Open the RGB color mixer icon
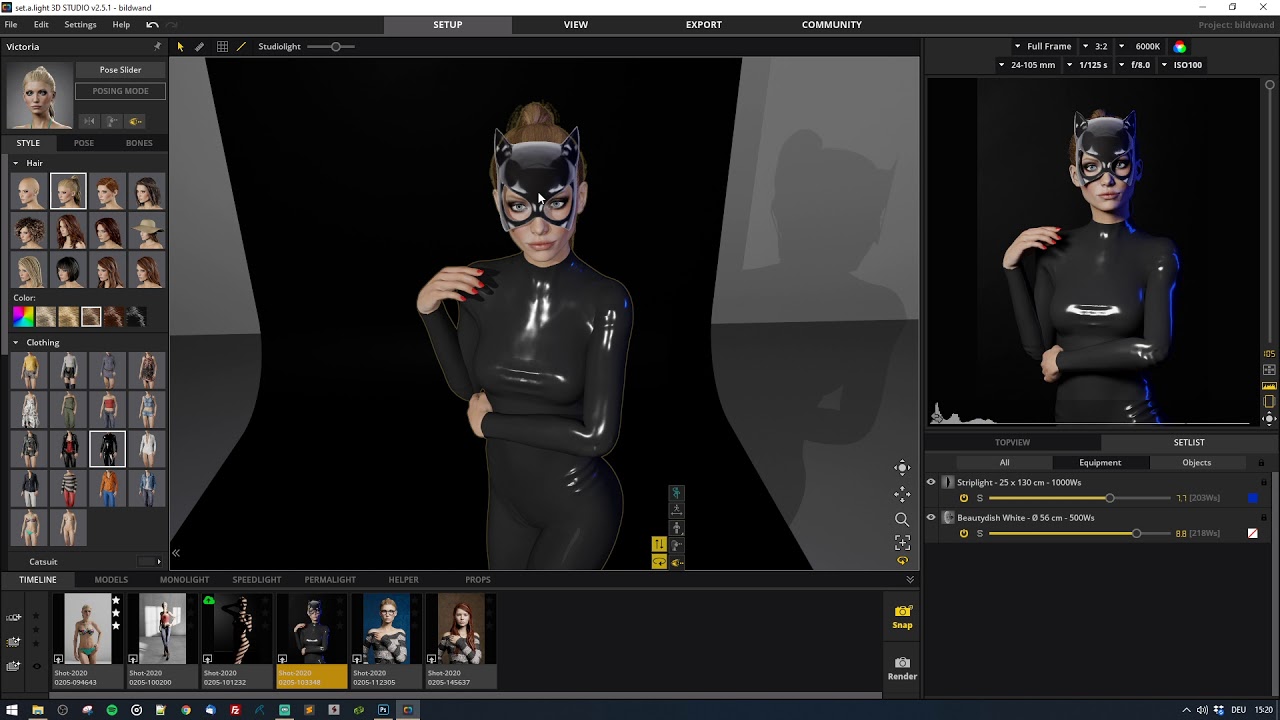Viewport: 1280px width, 720px height. point(1180,46)
